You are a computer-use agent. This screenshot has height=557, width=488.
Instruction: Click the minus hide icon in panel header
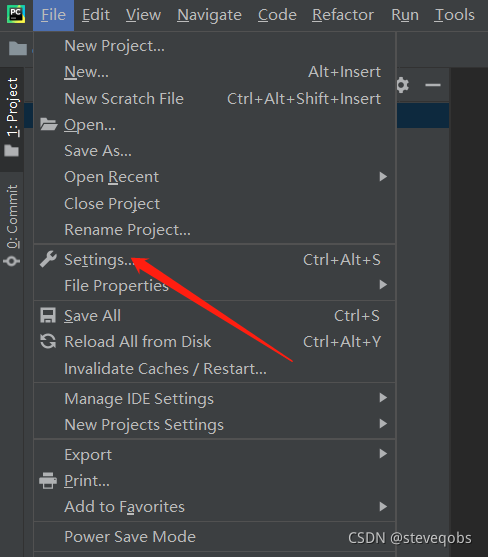(x=433, y=85)
